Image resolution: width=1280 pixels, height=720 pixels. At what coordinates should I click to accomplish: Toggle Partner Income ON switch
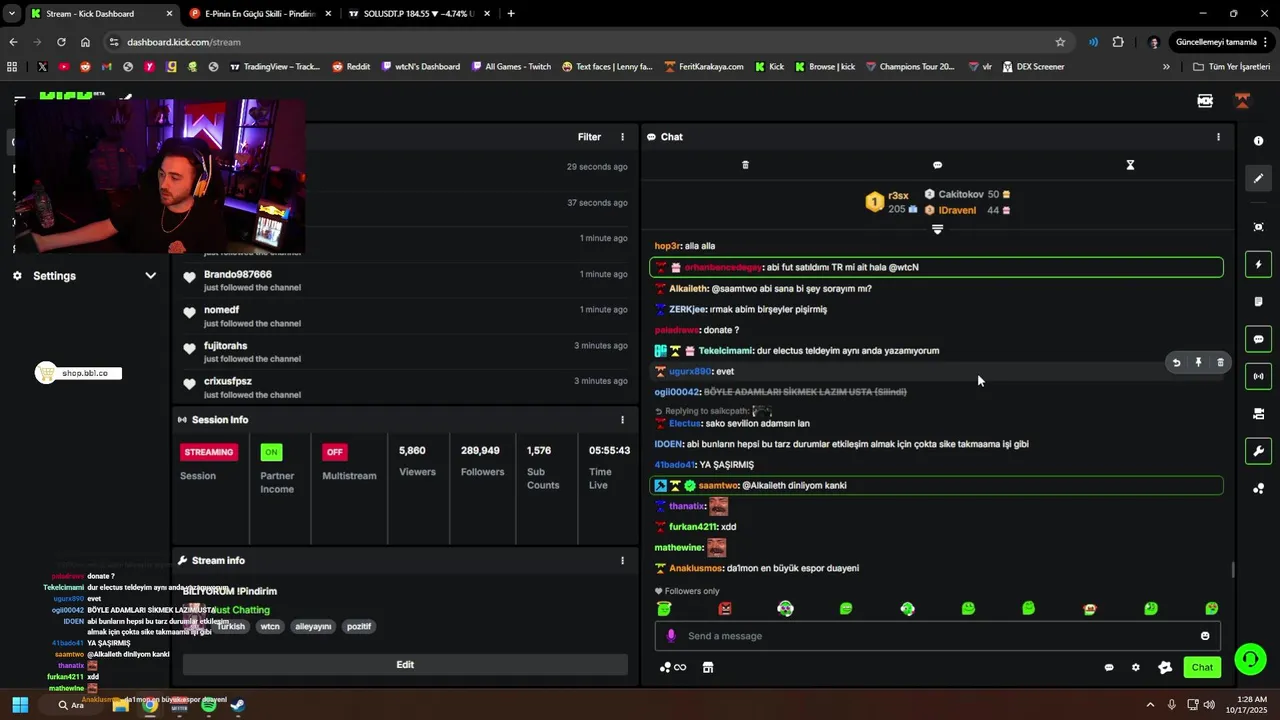(271, 452)
